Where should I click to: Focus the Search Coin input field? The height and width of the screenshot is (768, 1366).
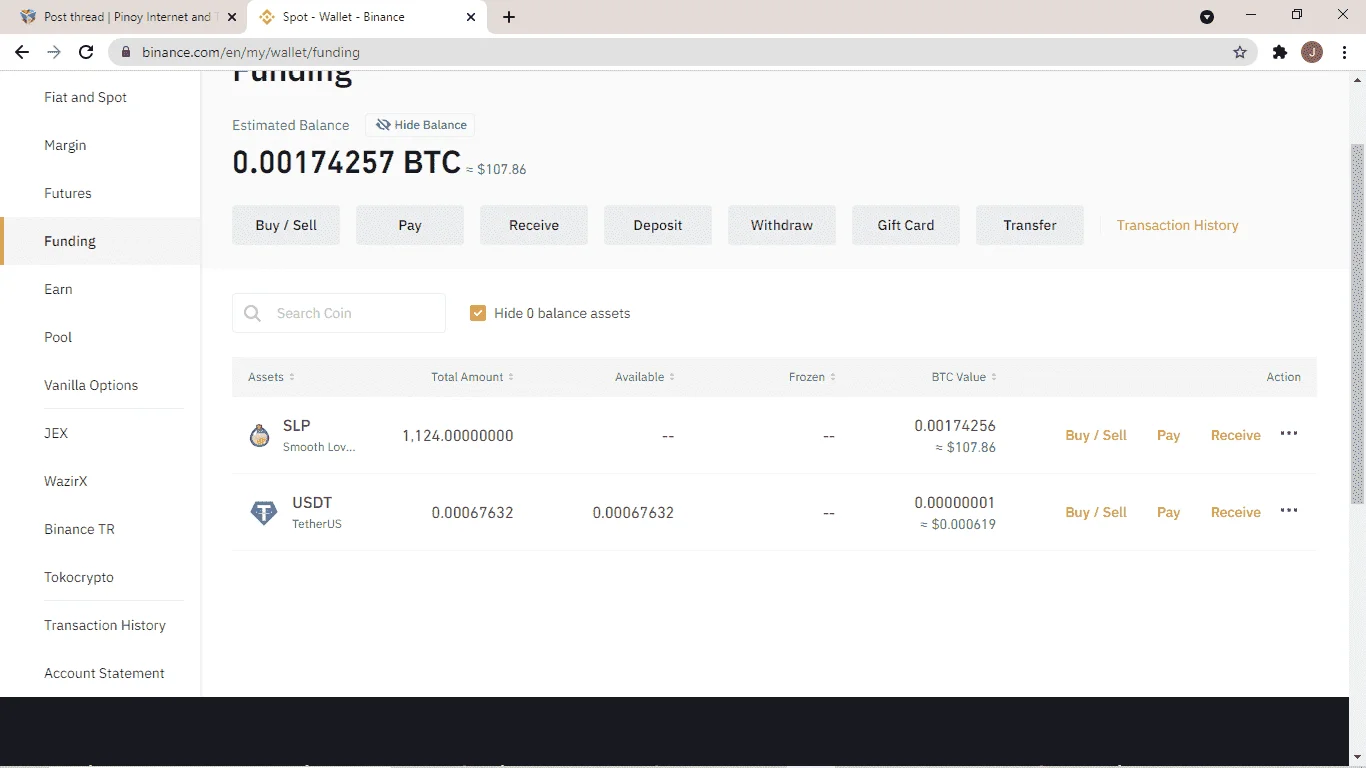click(x=339, y=313)
